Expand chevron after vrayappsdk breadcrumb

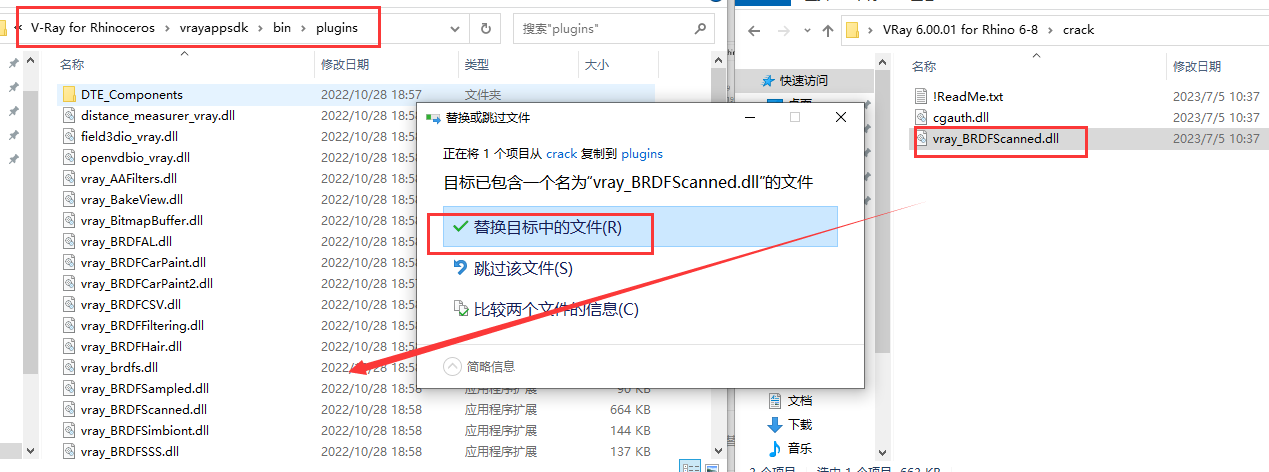tap(261, 28)
